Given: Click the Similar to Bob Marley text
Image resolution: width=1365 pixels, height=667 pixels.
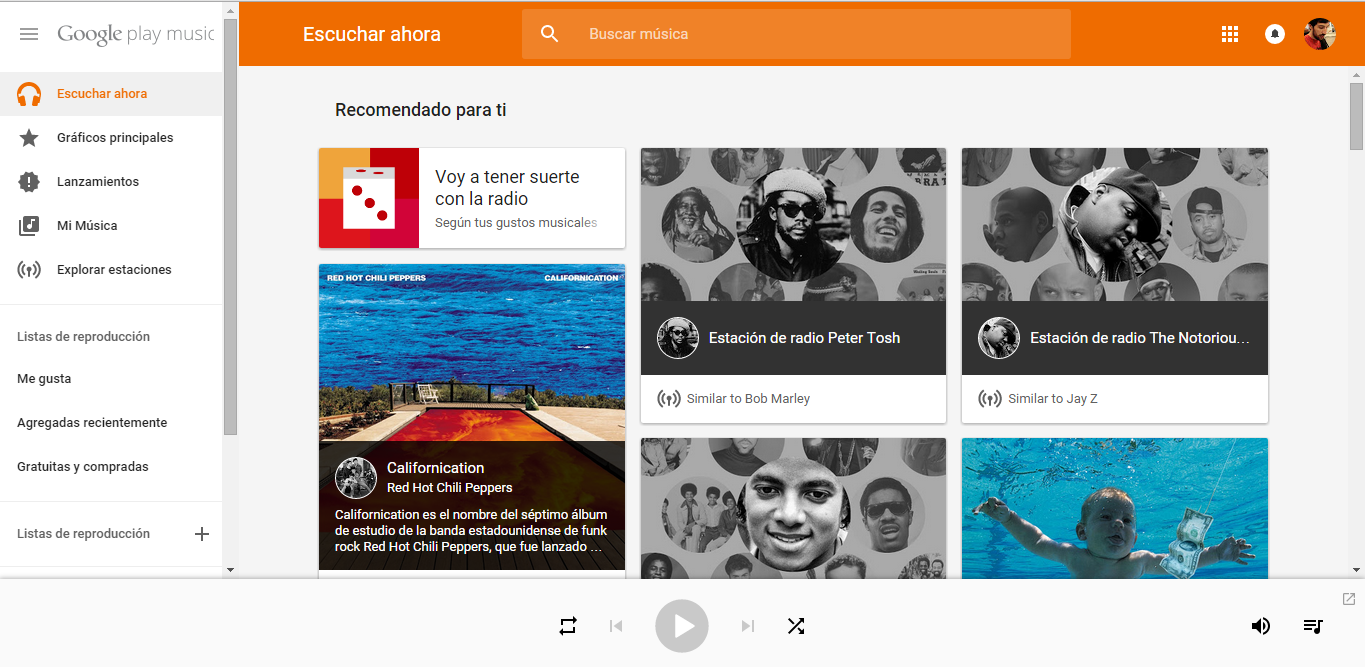Looking at the screenshot, I should coord(748,399).
